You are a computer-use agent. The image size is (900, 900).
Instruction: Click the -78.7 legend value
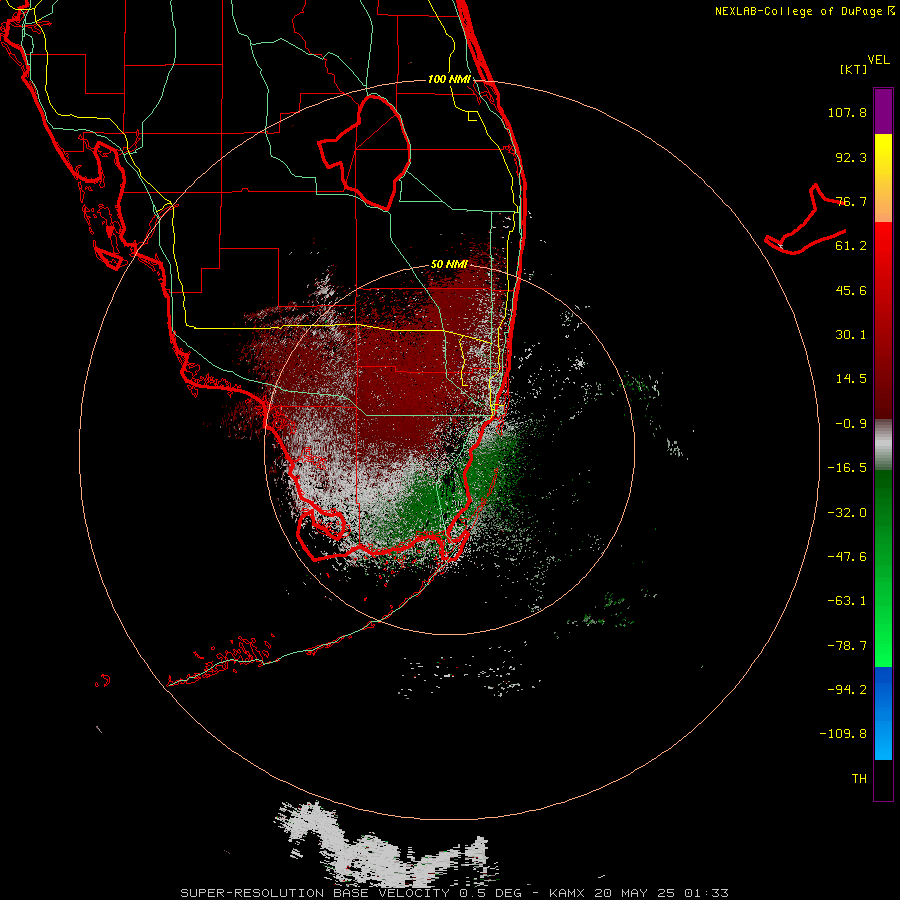(x=847, y=646)
